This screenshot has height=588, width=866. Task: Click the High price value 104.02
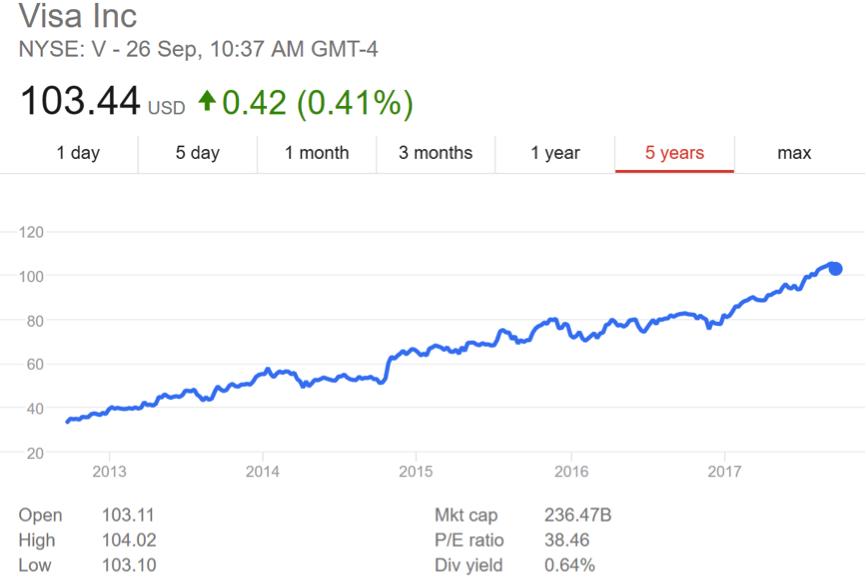tap(129, 541)
